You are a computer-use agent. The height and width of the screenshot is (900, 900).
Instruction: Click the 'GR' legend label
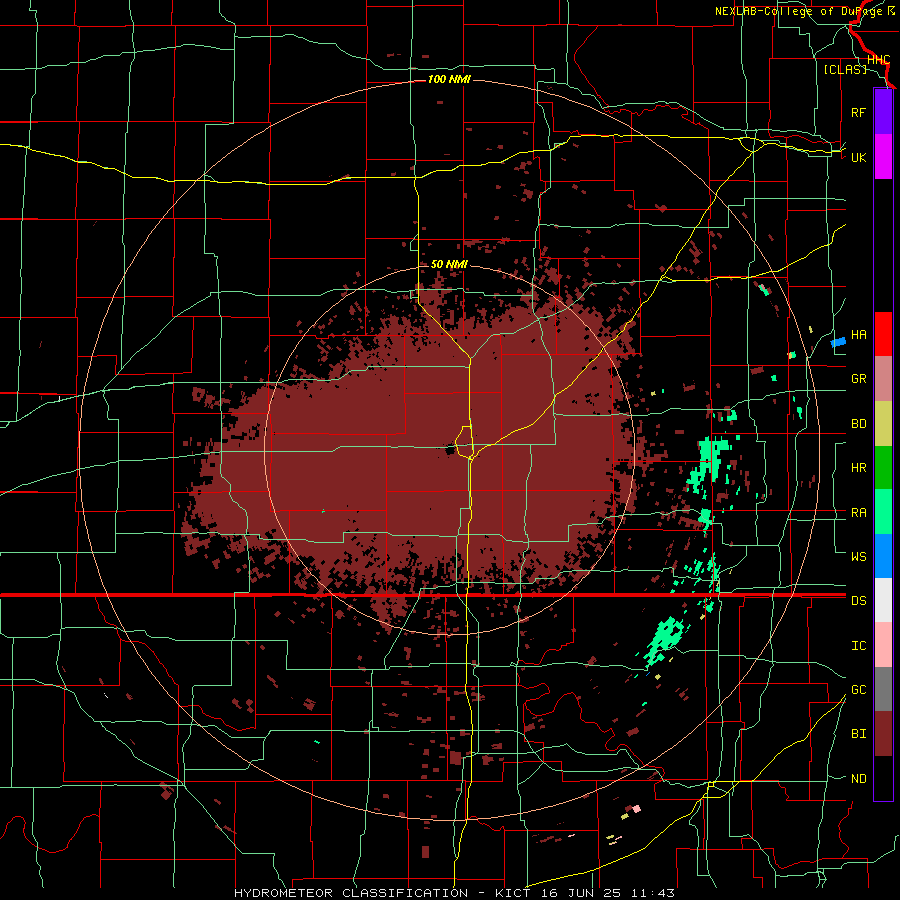[x=858, y=379]
